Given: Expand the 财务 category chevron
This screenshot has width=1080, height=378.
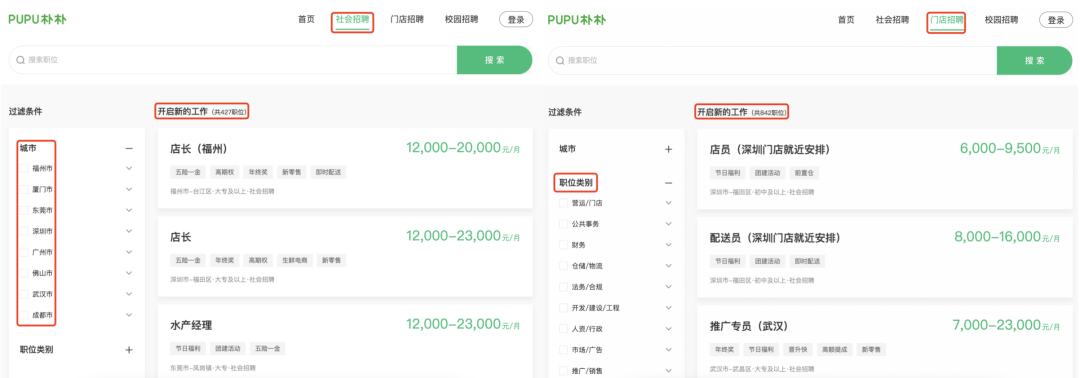Looking at the screenshot, I should point(668,244).
